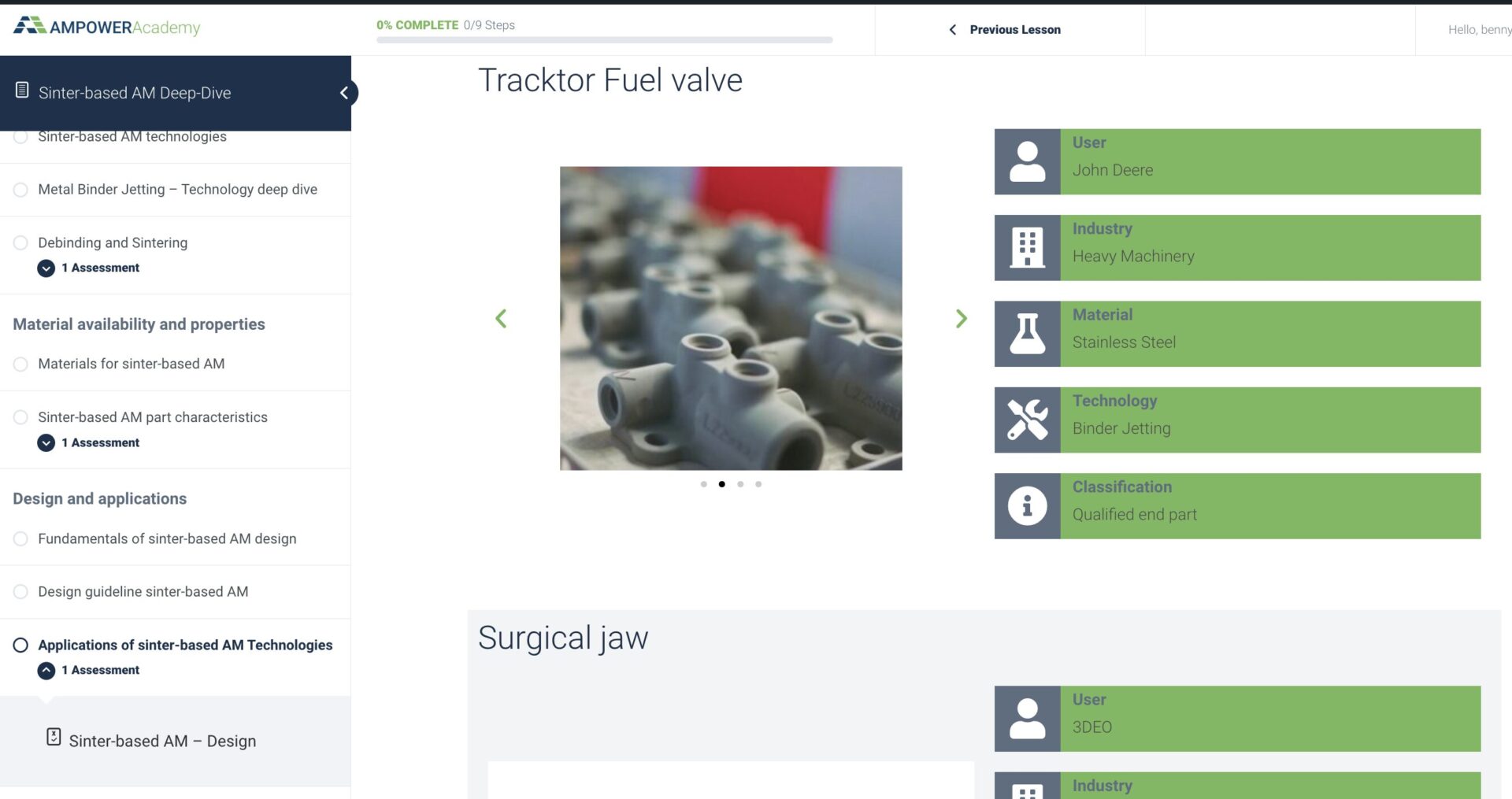Collapse the sidebar with the left arrow toggle
The height and width of the screenshot is (799, 1512).
[x=344, y=93]
